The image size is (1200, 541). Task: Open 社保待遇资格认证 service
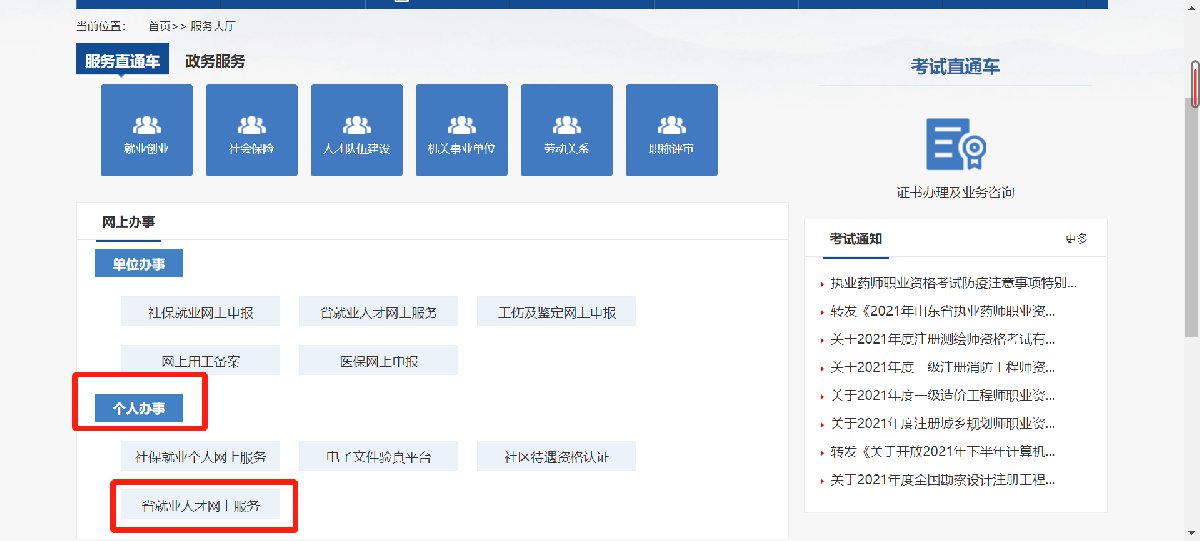[x=556, y=457]
